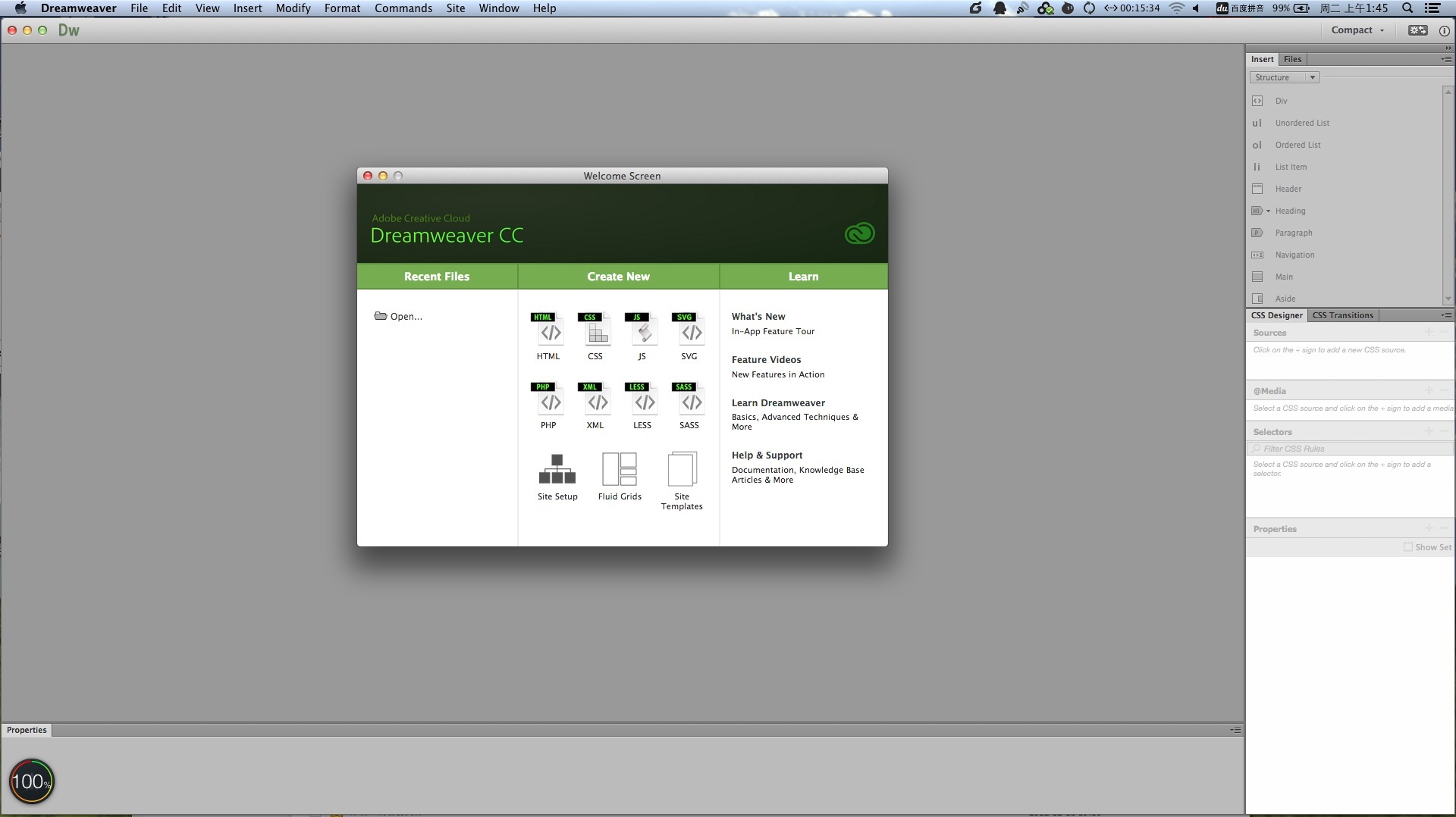Choose Fluid Grids layout option
This screenshot has height=817, width=1456.
click(620, 477)
